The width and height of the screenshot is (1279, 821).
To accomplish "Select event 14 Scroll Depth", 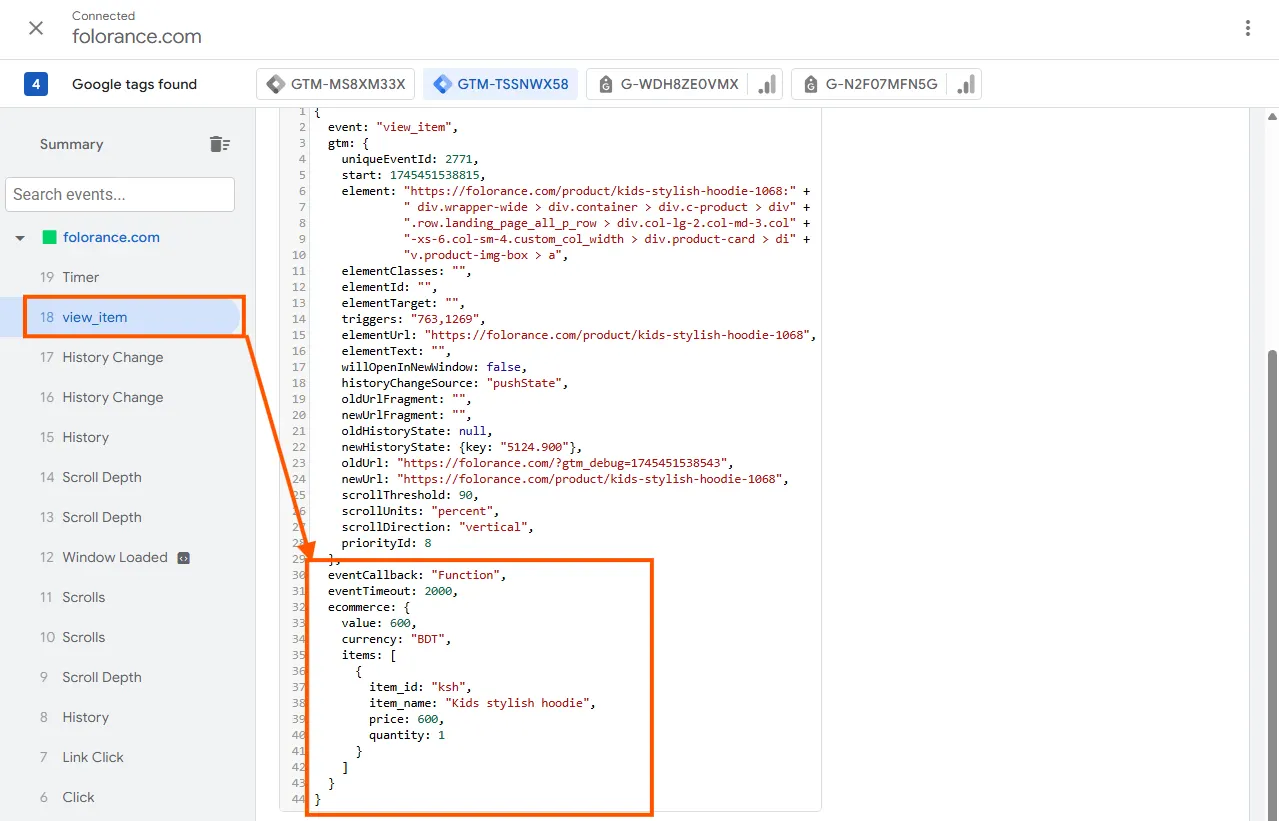I will point(122,477).
